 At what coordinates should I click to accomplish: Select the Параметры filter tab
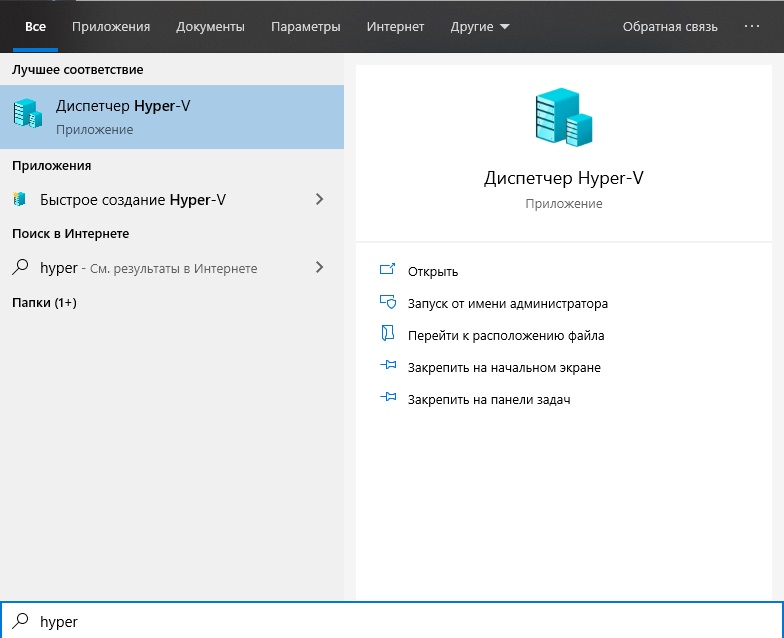click(306, 27)
